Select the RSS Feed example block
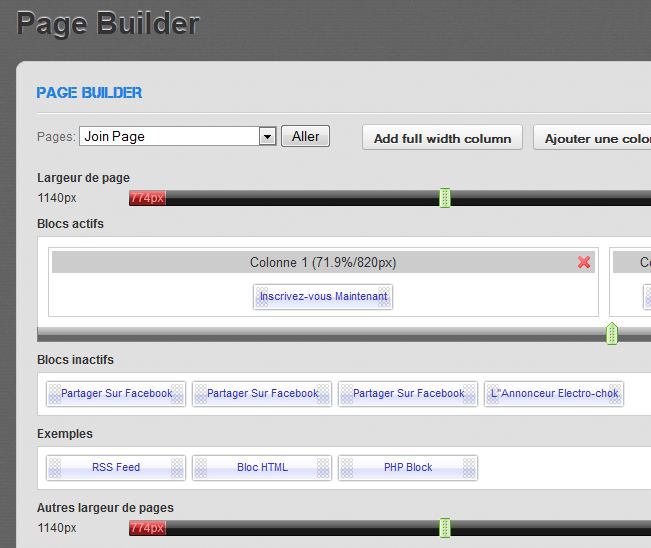 click(x=116, y=468)
